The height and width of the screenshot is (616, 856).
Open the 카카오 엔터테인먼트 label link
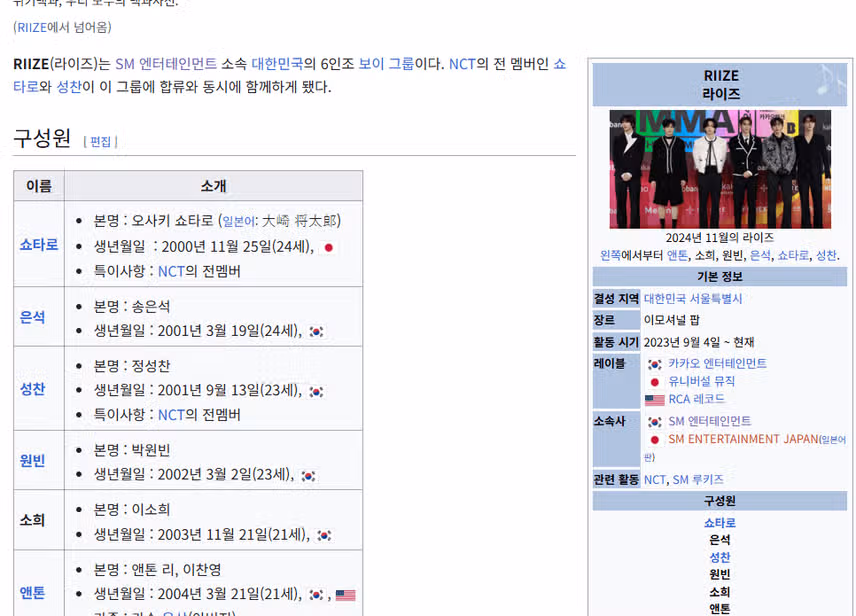click(x=717, y=364)
